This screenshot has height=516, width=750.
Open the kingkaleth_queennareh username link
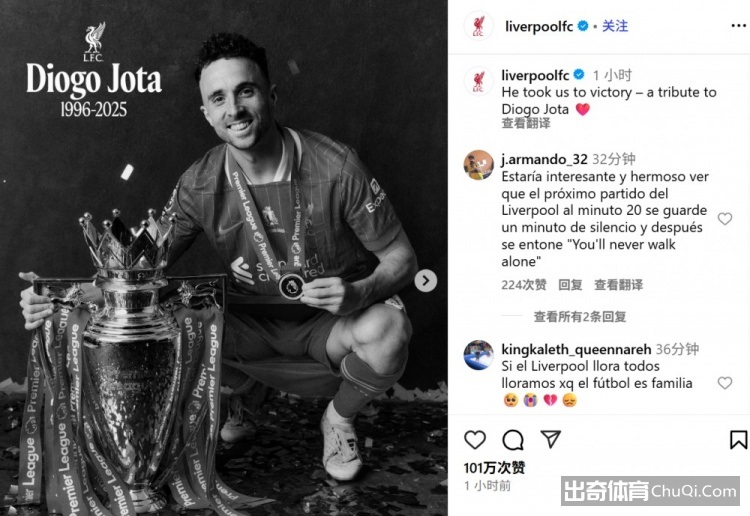(x=576, y=350)
